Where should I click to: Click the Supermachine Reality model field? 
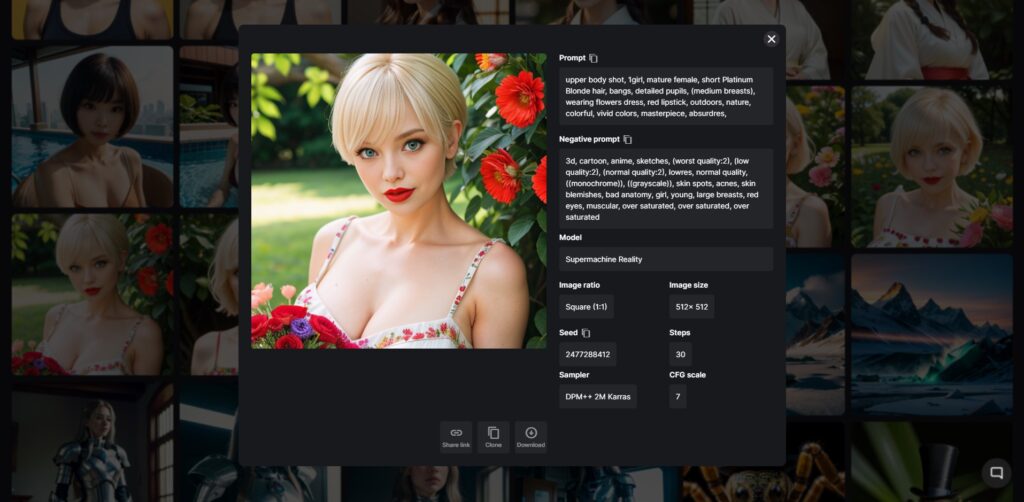(666, 259)
